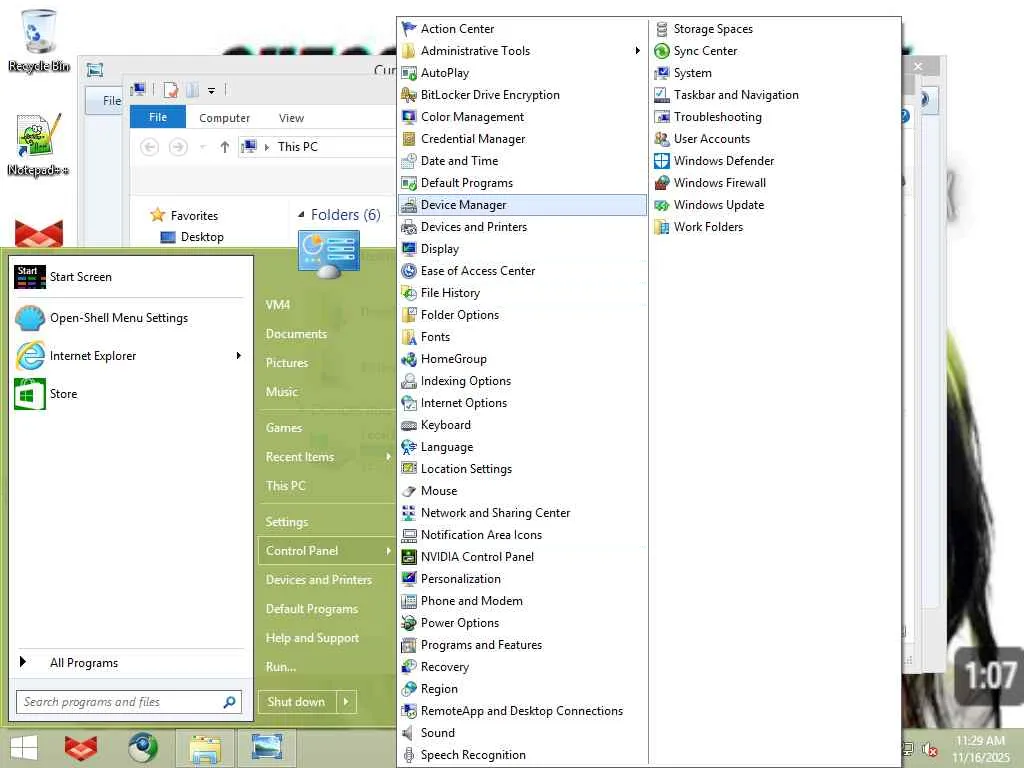The width and height of the screenshot is (1024, 768).
Task: Click the muted volume tray icon
Action: coord(929,749)
